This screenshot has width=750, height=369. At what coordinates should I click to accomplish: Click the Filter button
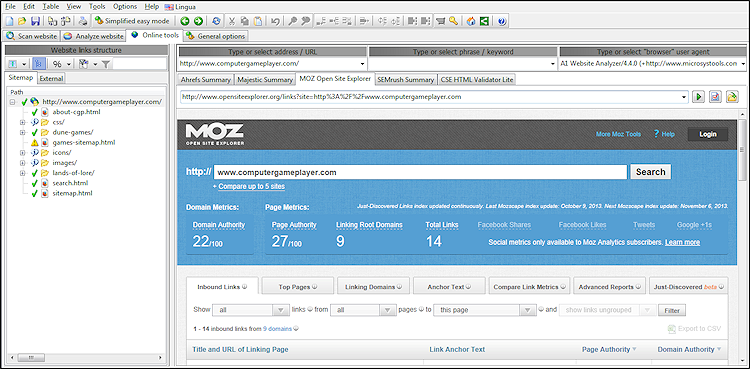click(x=672, y=310)
